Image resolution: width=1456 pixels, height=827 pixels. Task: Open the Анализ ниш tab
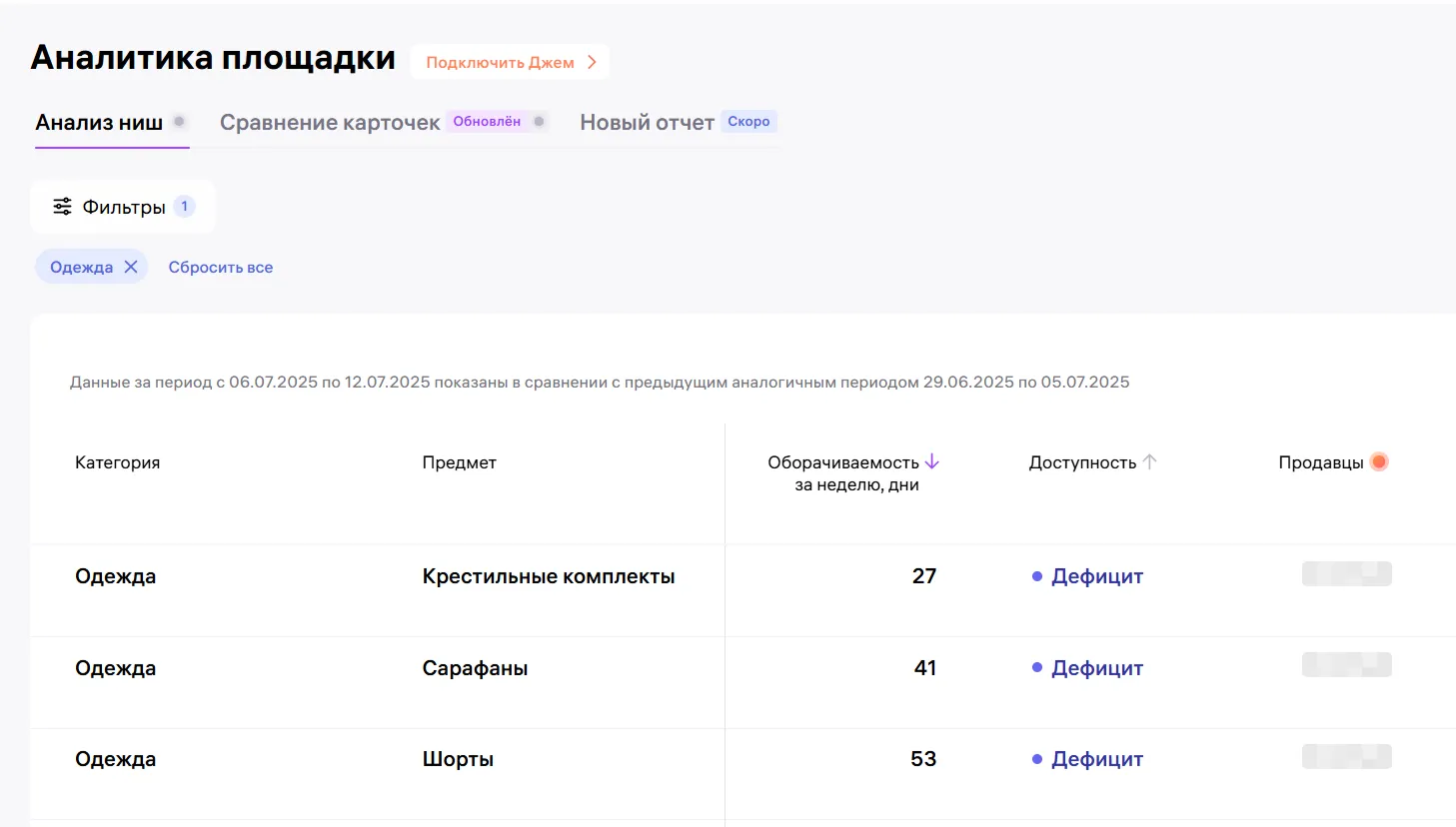pyautogui.click(x=99, y=123)
